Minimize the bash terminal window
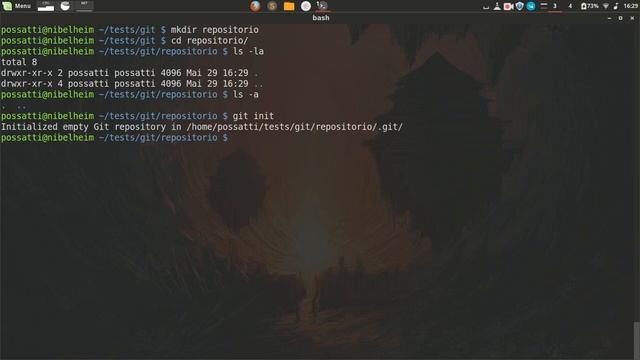 tap(609, 18)
